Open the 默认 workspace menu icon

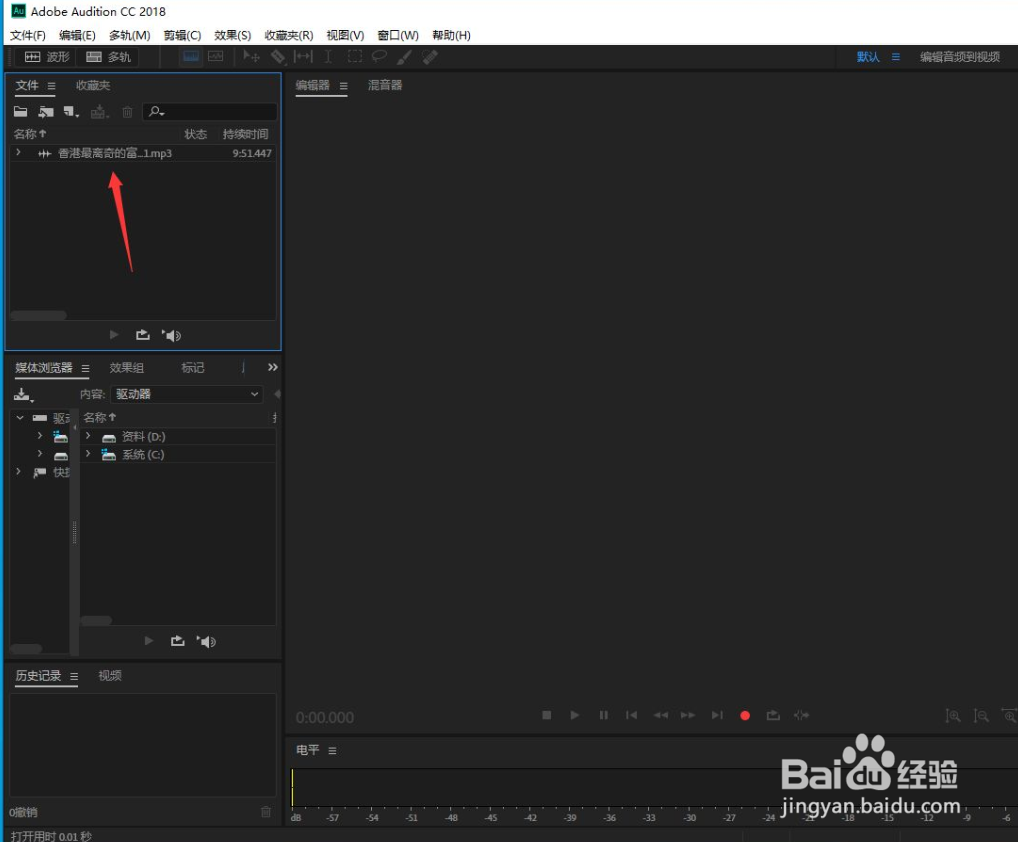point(896,57)
